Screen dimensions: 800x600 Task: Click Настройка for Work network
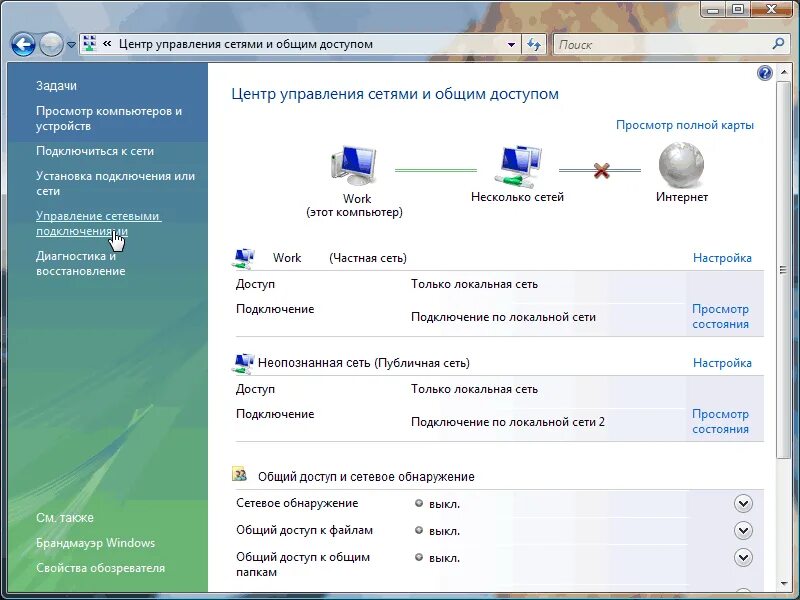722,258
